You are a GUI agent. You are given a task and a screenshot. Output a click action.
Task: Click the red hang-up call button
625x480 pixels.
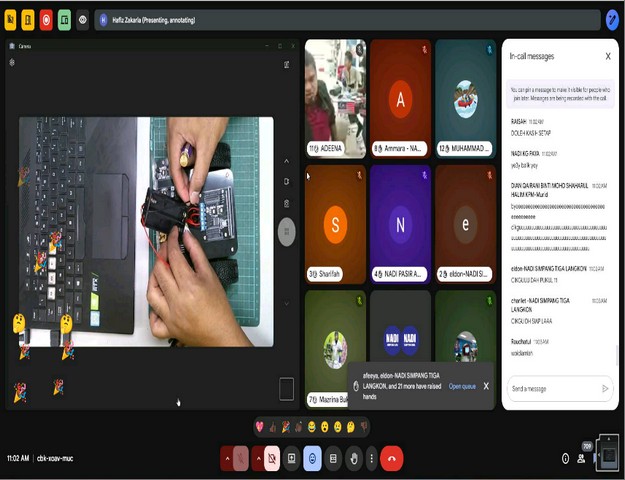coord(391,458)
